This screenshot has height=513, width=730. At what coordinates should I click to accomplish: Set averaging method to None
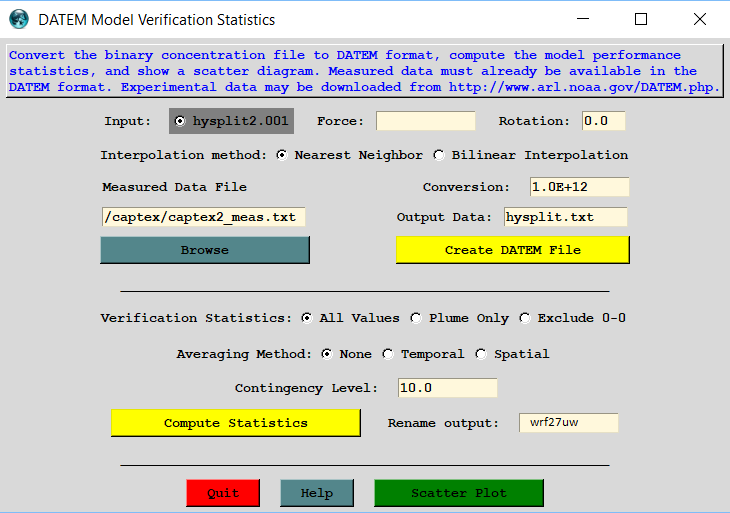(327, 354)
